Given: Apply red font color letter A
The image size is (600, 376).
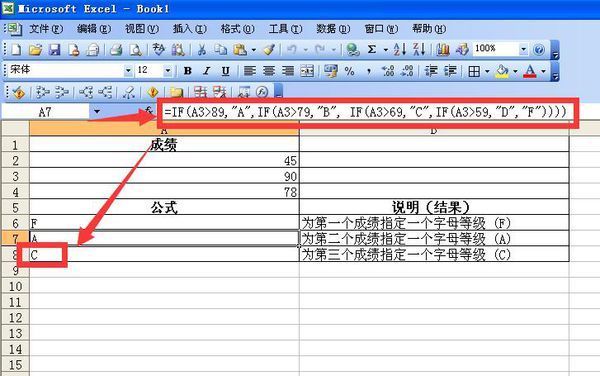Looking at the screenshot, I should click(530, 71).
